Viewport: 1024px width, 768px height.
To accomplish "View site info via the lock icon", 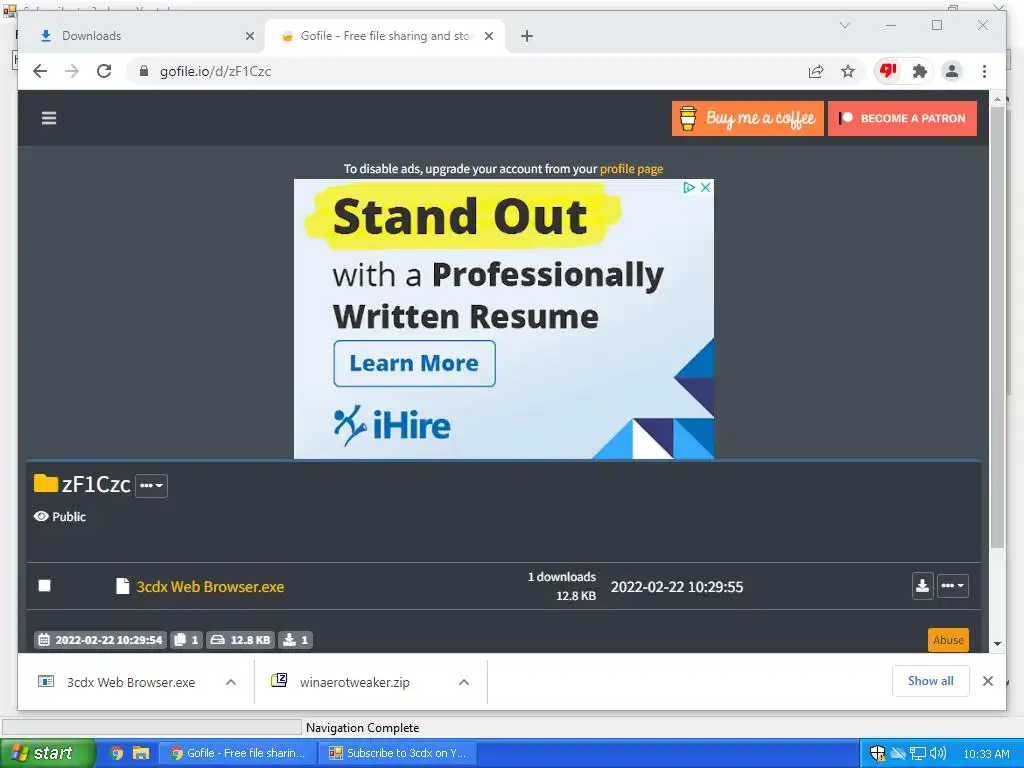I will [144, 71].
